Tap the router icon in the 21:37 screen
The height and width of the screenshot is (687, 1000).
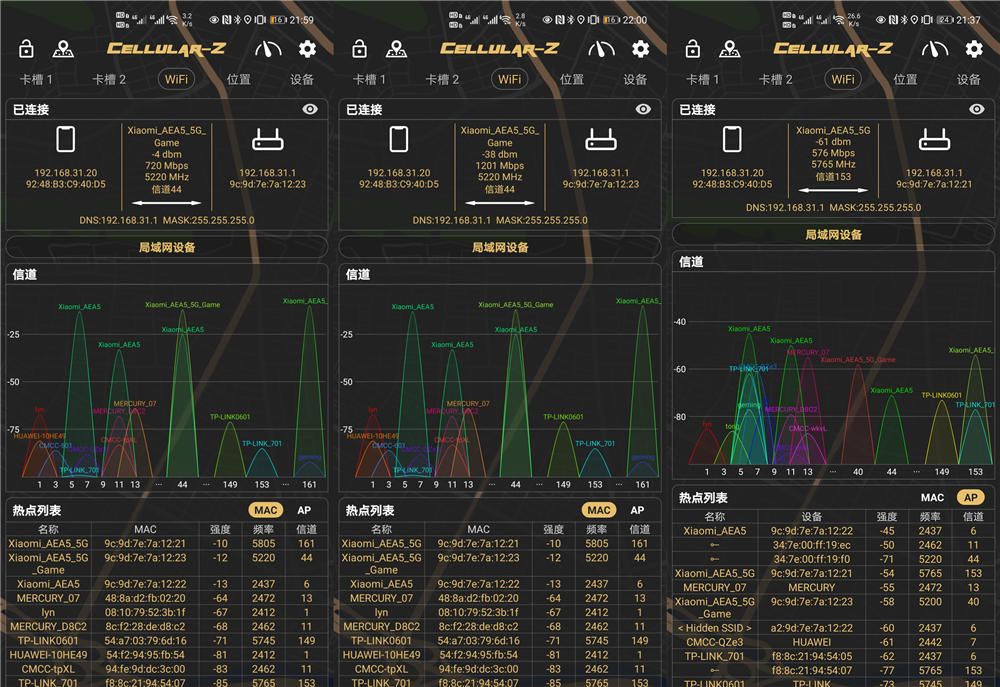coord(934,140)
